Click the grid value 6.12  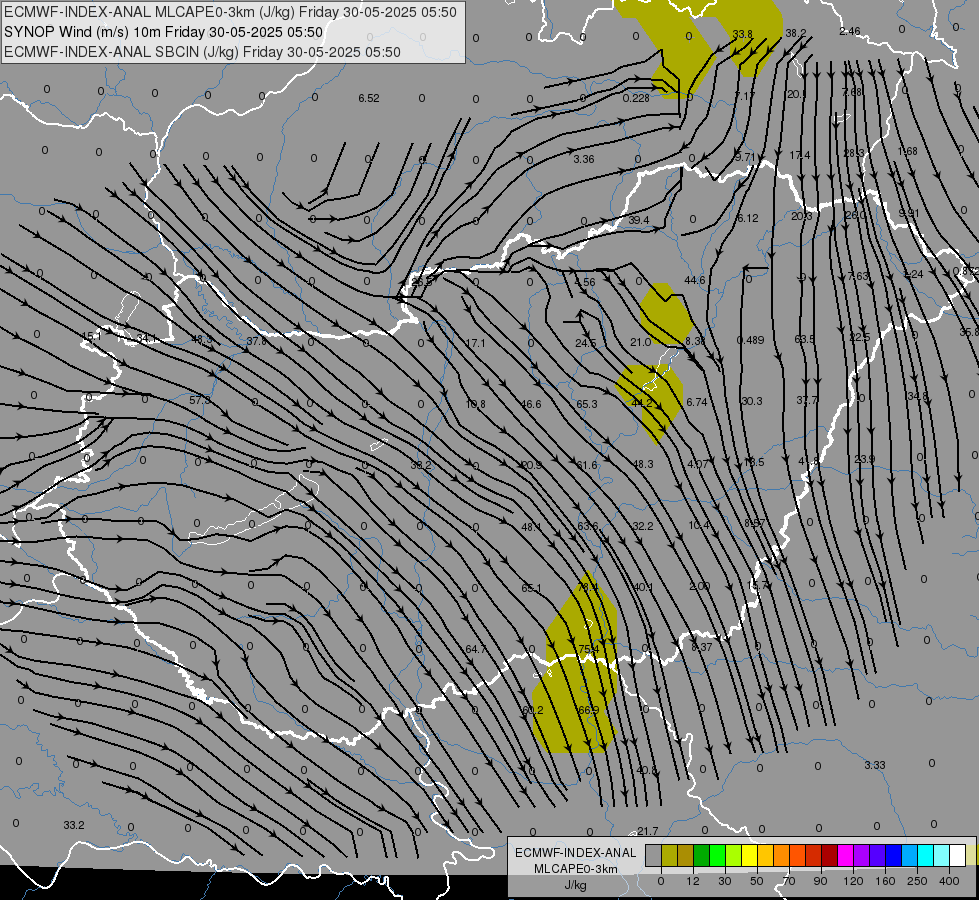(x=747, y=218)
